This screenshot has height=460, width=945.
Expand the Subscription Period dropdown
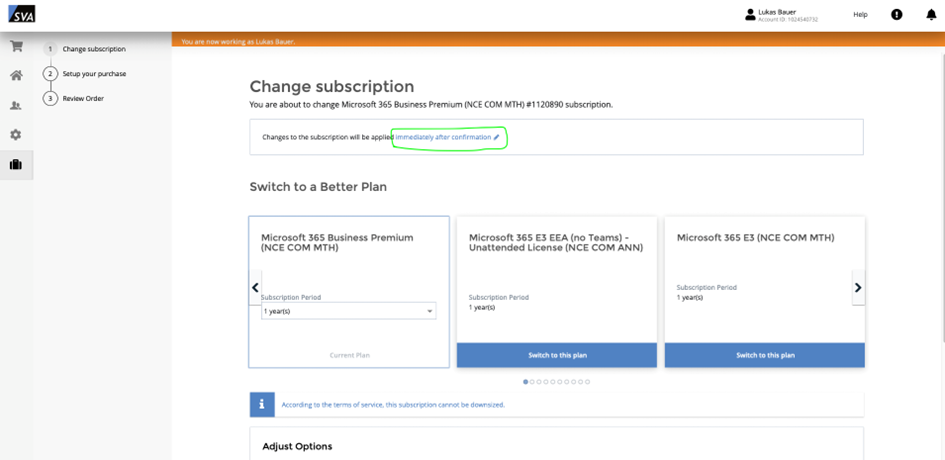(348, 311)
